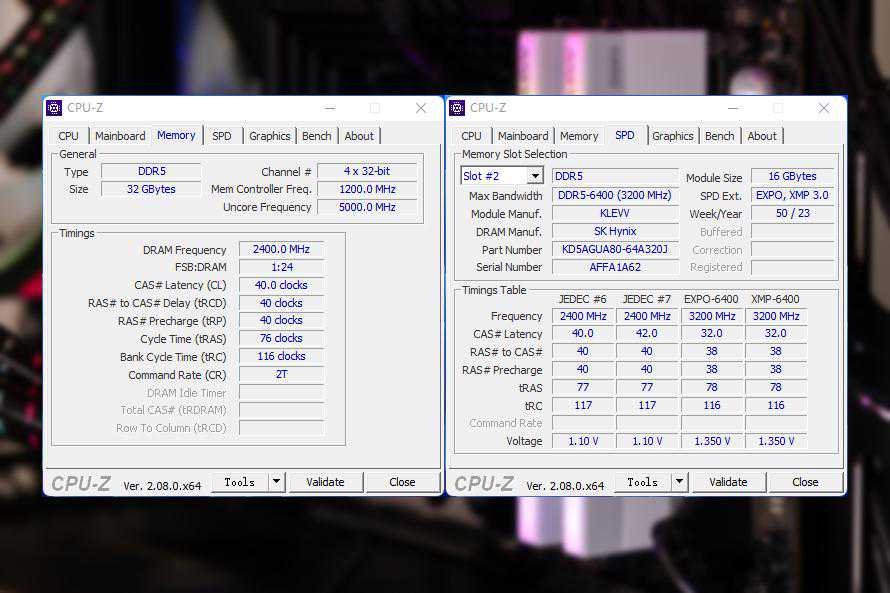Switch to the SPD tab in the left window
The image size is (890, 593).
(x=221, y=136)
